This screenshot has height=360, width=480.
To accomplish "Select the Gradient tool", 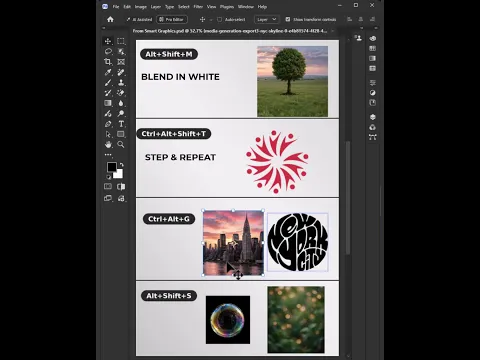I will tap(108, 103).
